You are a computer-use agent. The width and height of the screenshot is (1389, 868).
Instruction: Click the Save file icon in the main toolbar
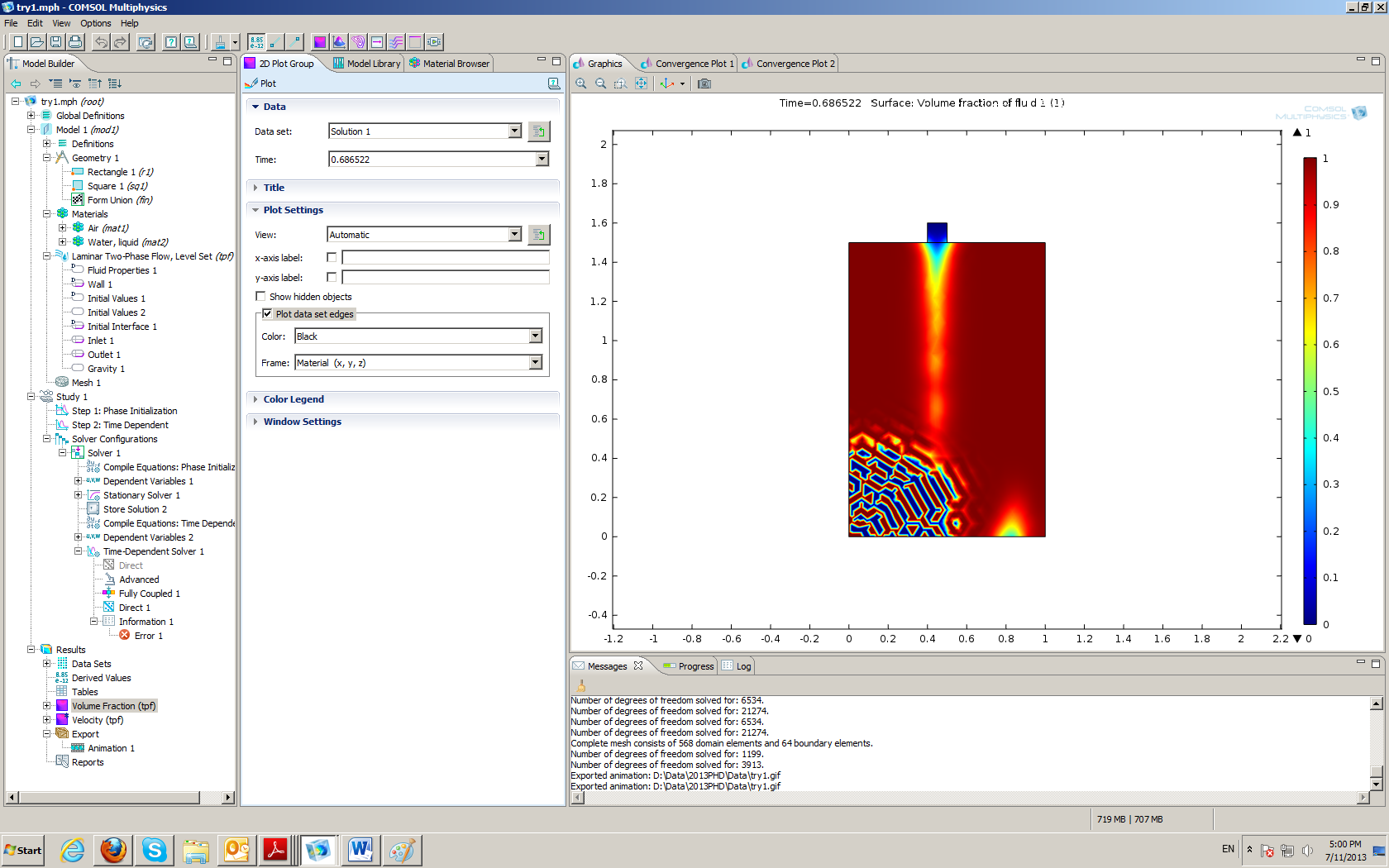[x=55, y=42]
